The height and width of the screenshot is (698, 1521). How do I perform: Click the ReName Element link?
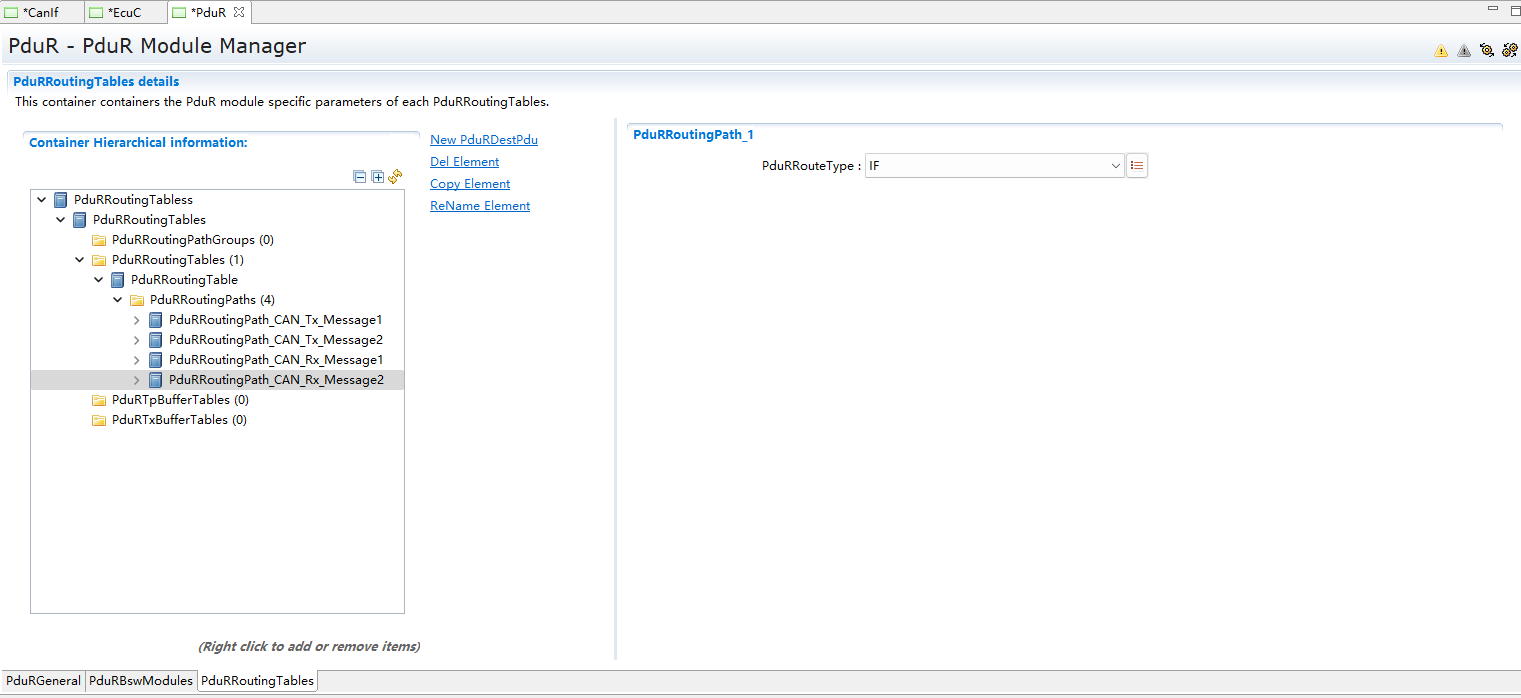[x=480, y=206]
